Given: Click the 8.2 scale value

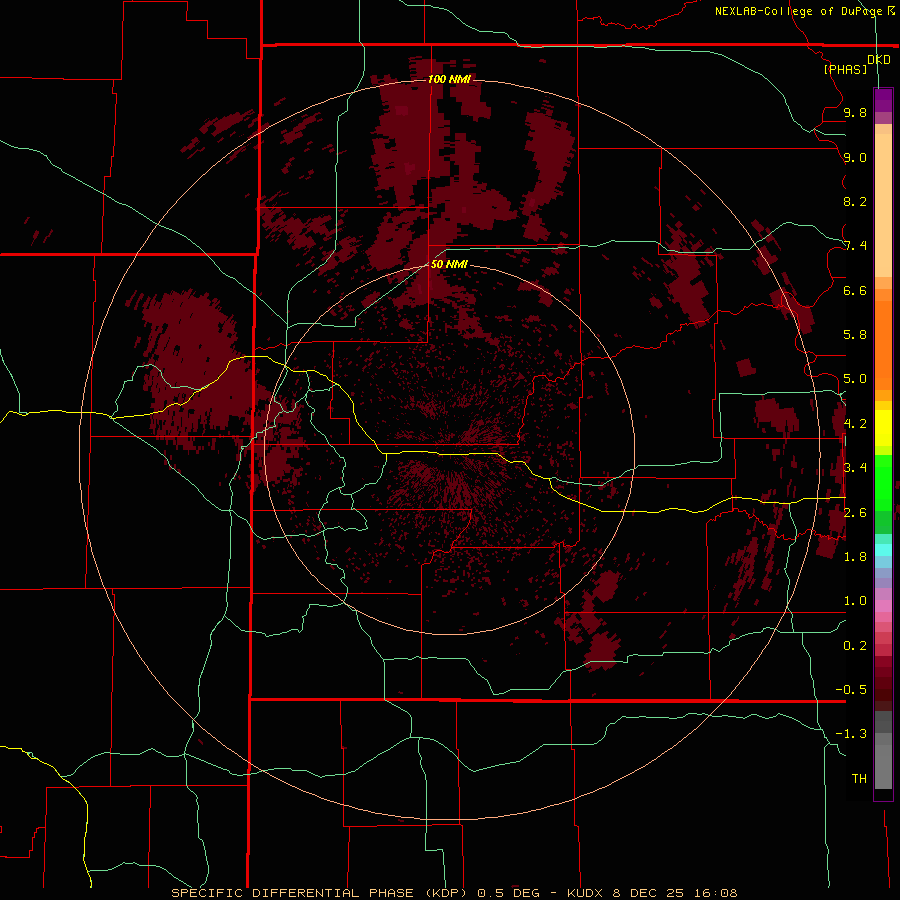Looking at the screenshot, I should pyautogui.click(x=855, y=201).
